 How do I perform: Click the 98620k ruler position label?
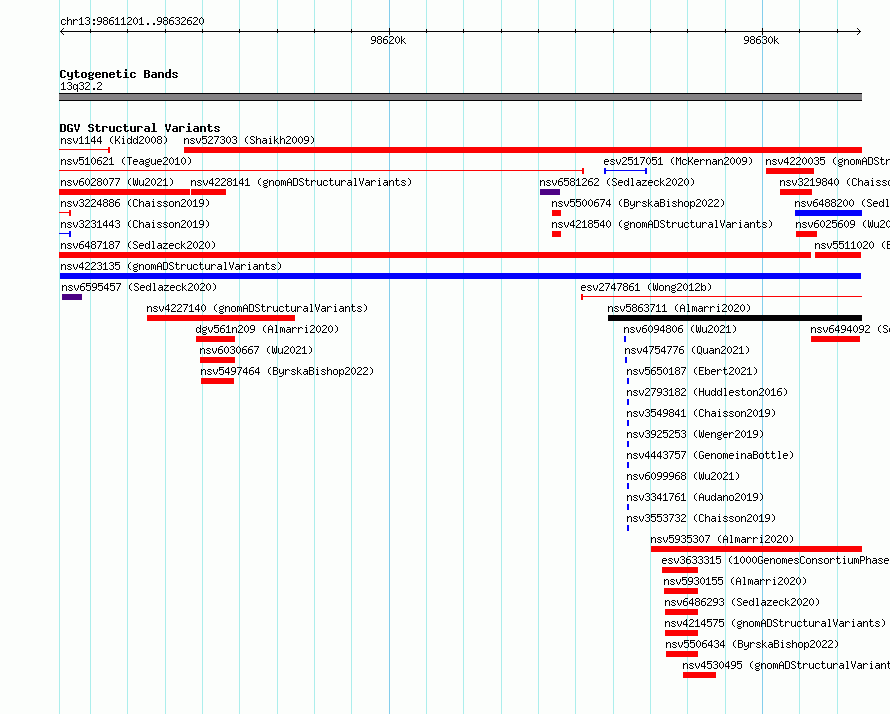pos(388,40)
